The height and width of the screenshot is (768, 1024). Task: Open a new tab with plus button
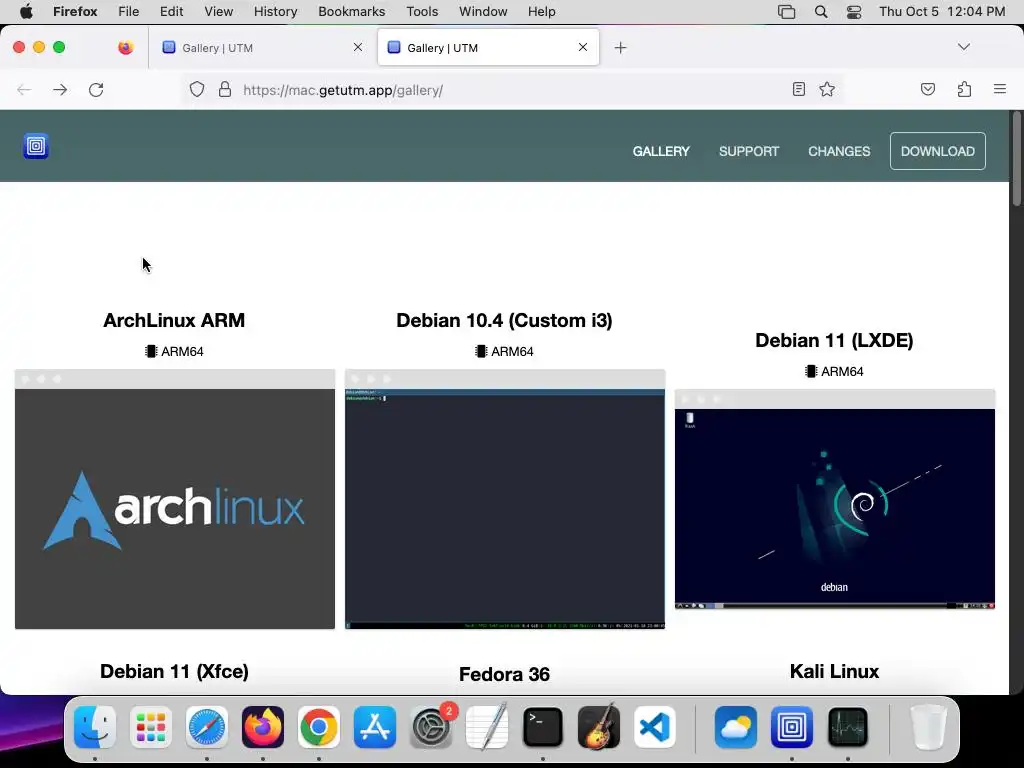(x=620, y=48)
